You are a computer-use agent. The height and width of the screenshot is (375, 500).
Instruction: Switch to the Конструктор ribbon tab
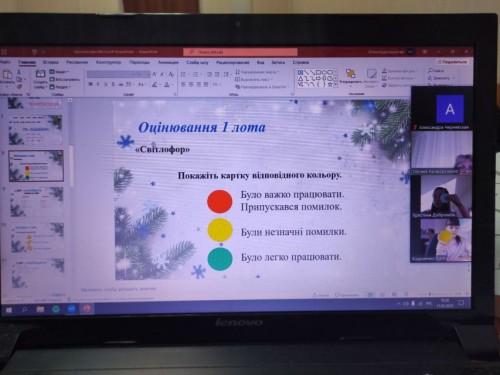point(109,62)
